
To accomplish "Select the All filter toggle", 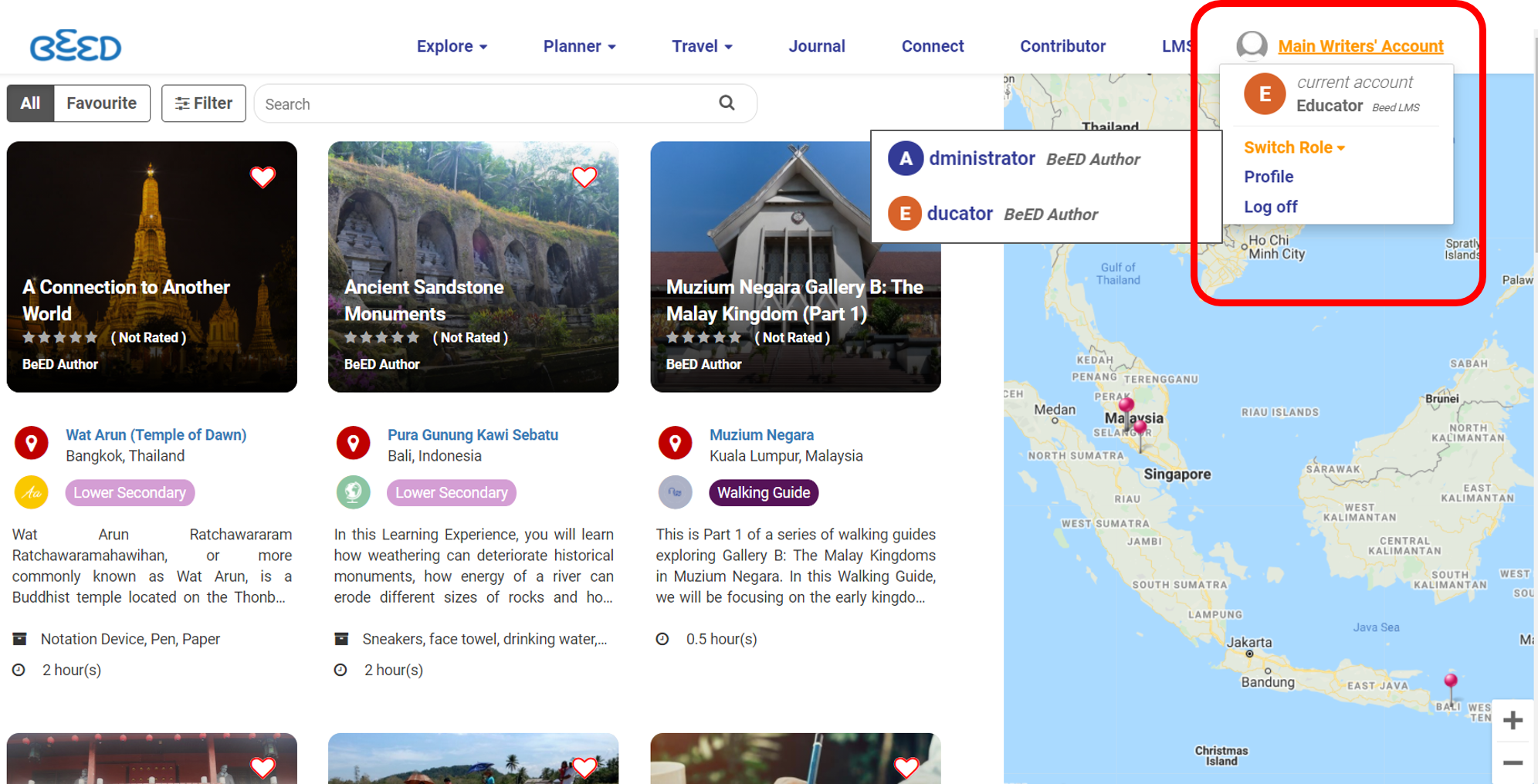I will tap(30, 103).
